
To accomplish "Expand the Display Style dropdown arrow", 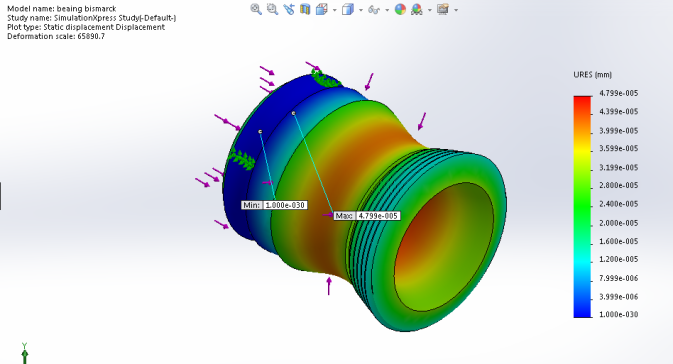I will (x=361, y=10).
